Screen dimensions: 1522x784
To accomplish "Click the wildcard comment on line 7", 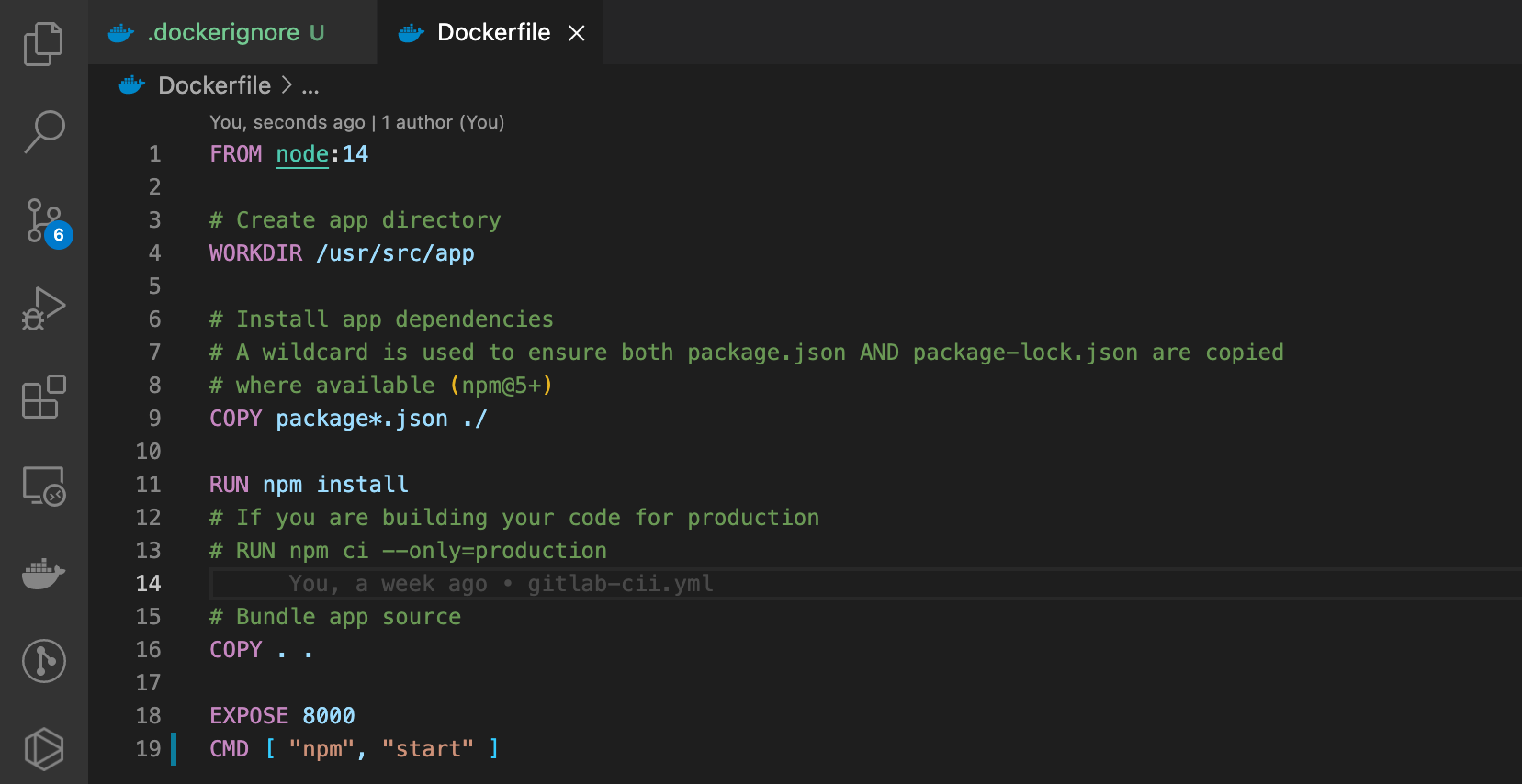I will click(x=747, y=353).
